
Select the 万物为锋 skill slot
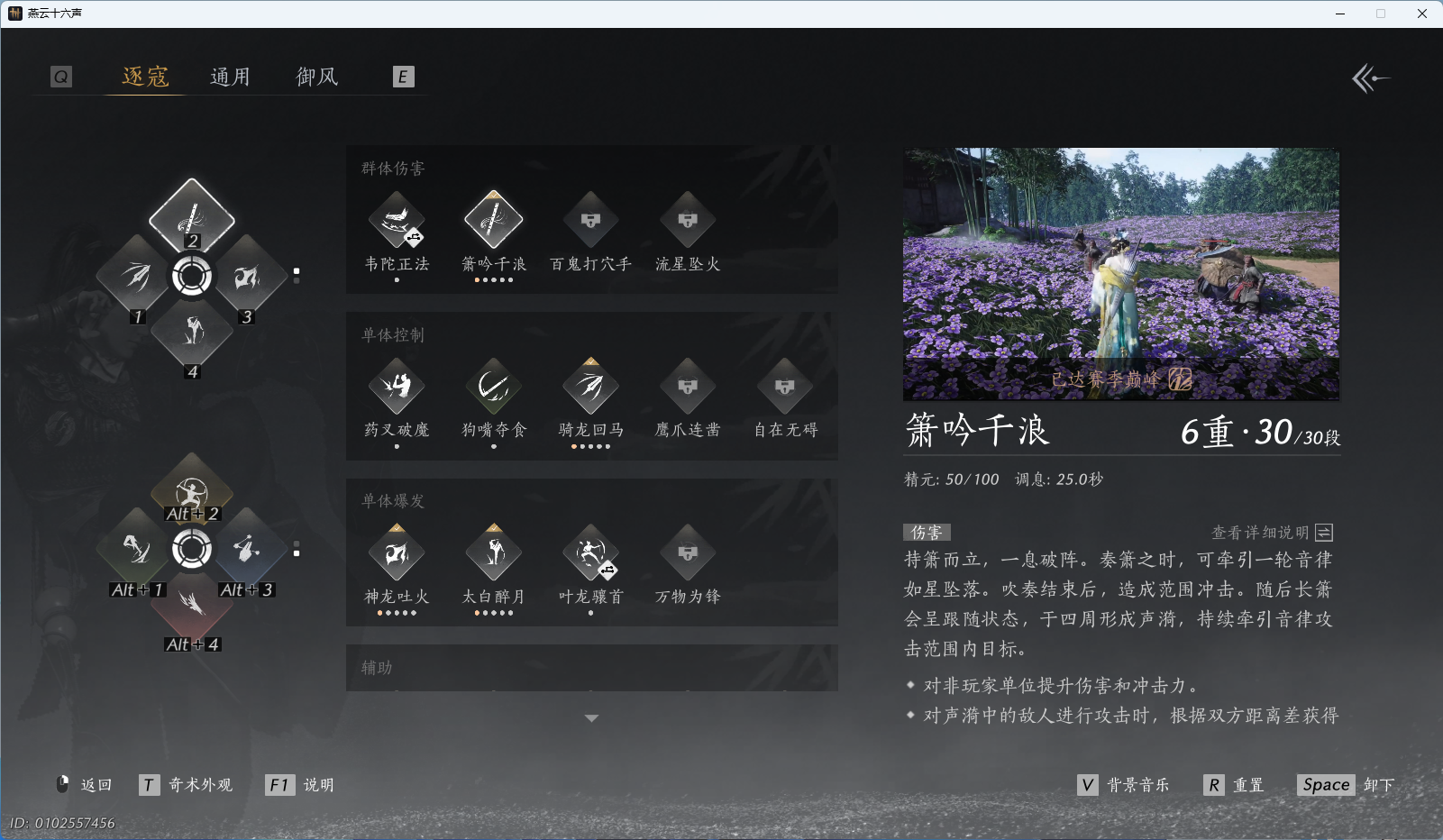pyautogui.click(x=687, y=552)
